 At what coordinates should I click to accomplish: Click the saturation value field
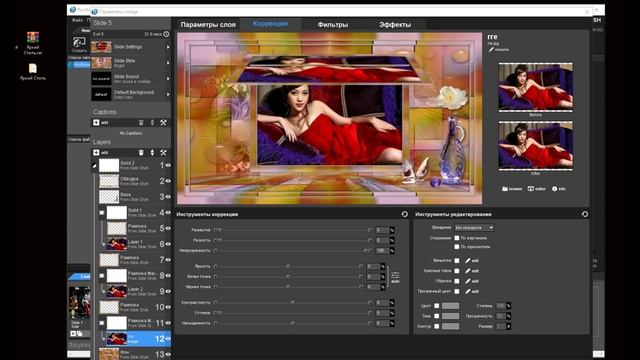(382, 323)
